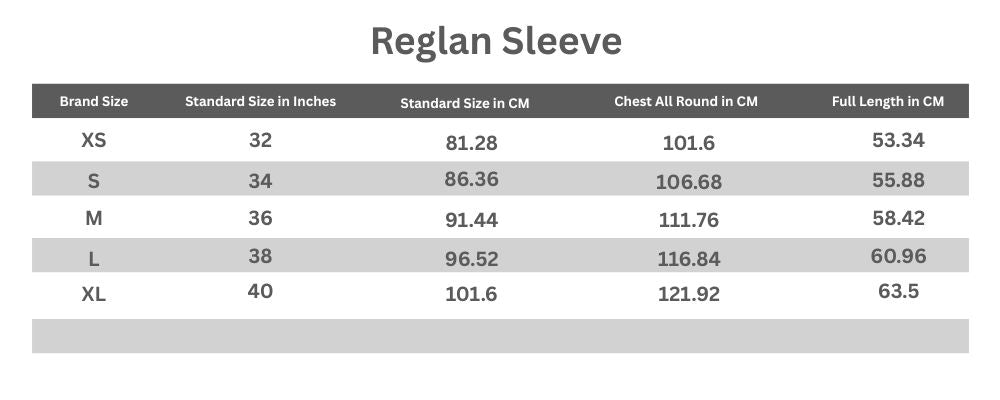Click the 40 inches value
1000x400 pixels.
(x=260, y=292)
